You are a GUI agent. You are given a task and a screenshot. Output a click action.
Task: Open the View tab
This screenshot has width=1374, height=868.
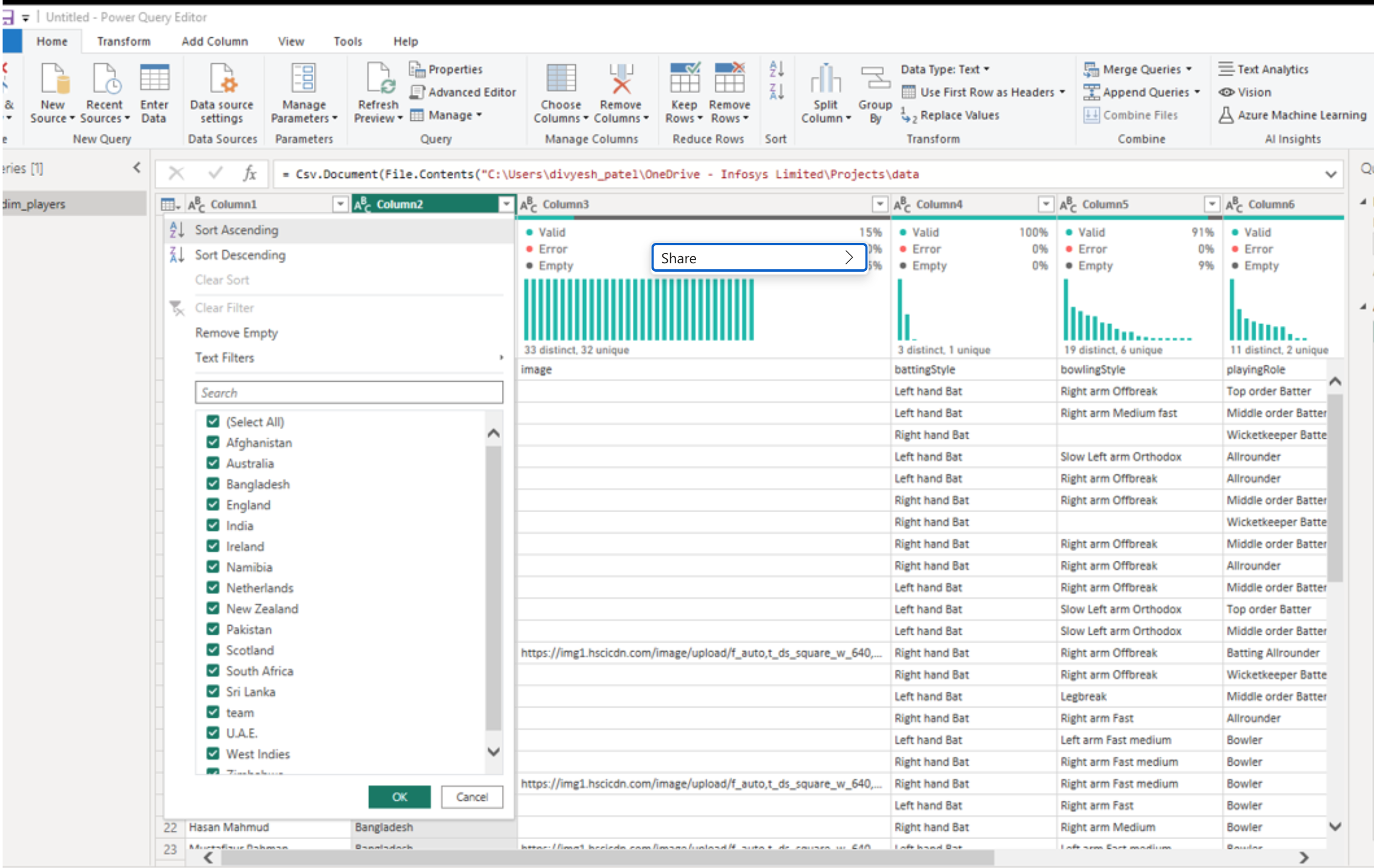coord(291,41)
